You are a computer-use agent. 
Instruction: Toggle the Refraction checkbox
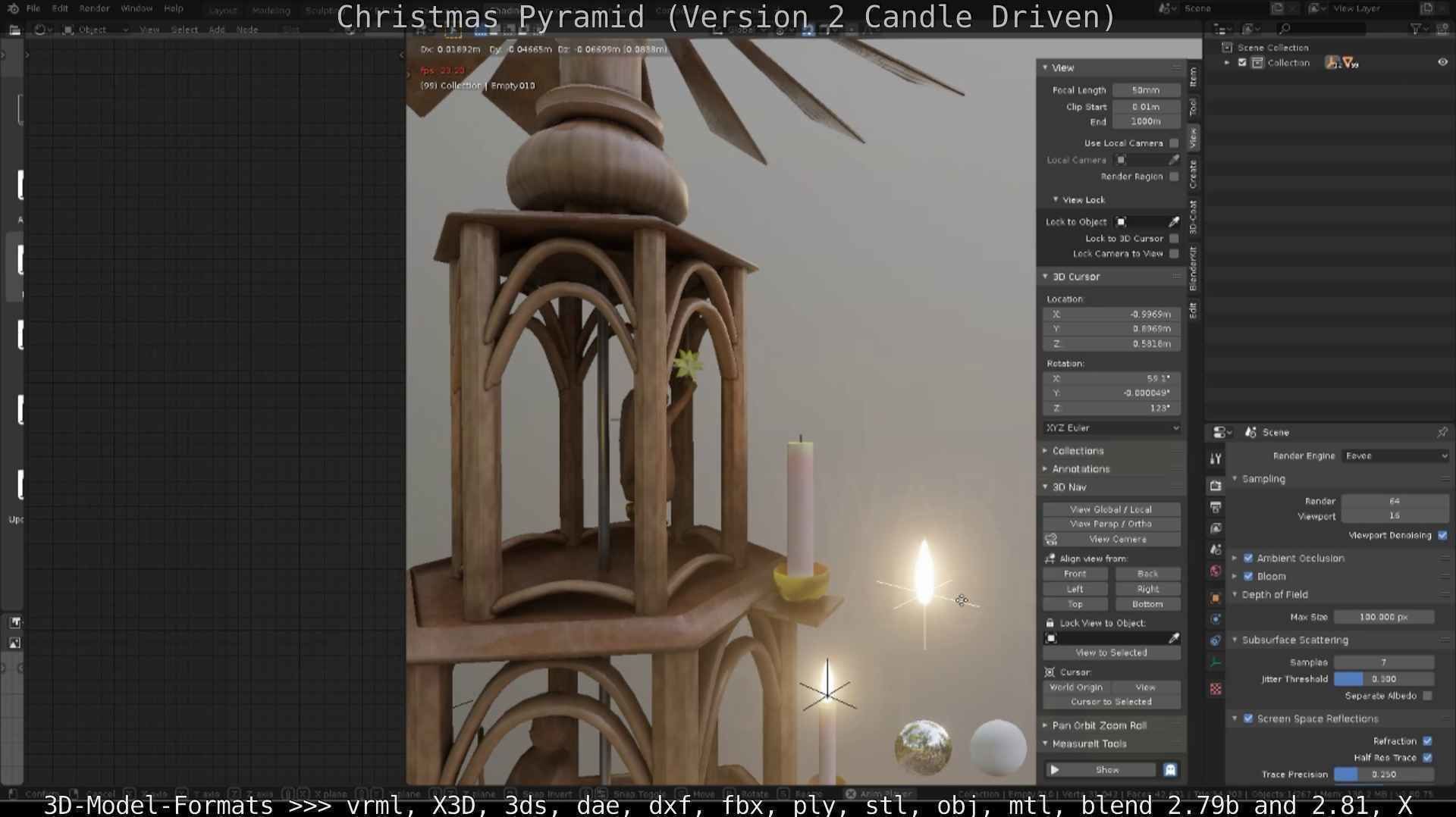[1428, 741]
